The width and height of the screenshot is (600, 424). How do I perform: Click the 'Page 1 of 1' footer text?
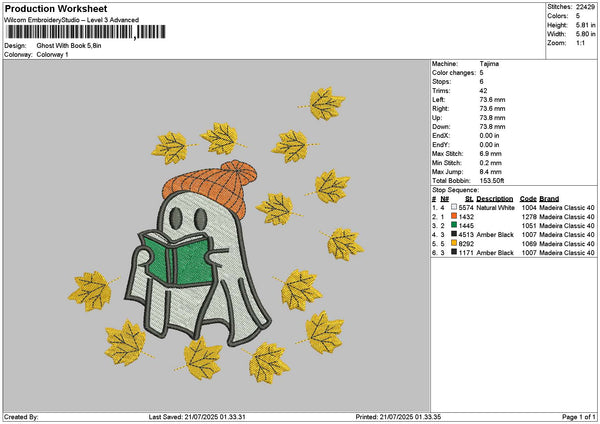coord(579,417)
